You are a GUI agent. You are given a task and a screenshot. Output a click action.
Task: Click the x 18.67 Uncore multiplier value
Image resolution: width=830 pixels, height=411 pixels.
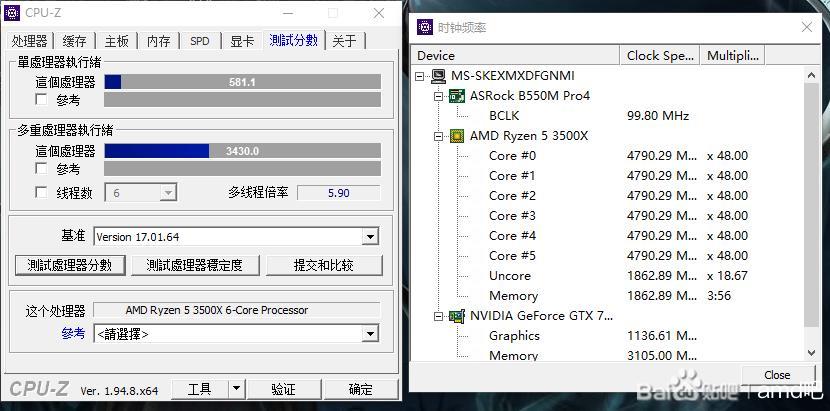click(727, 276)
